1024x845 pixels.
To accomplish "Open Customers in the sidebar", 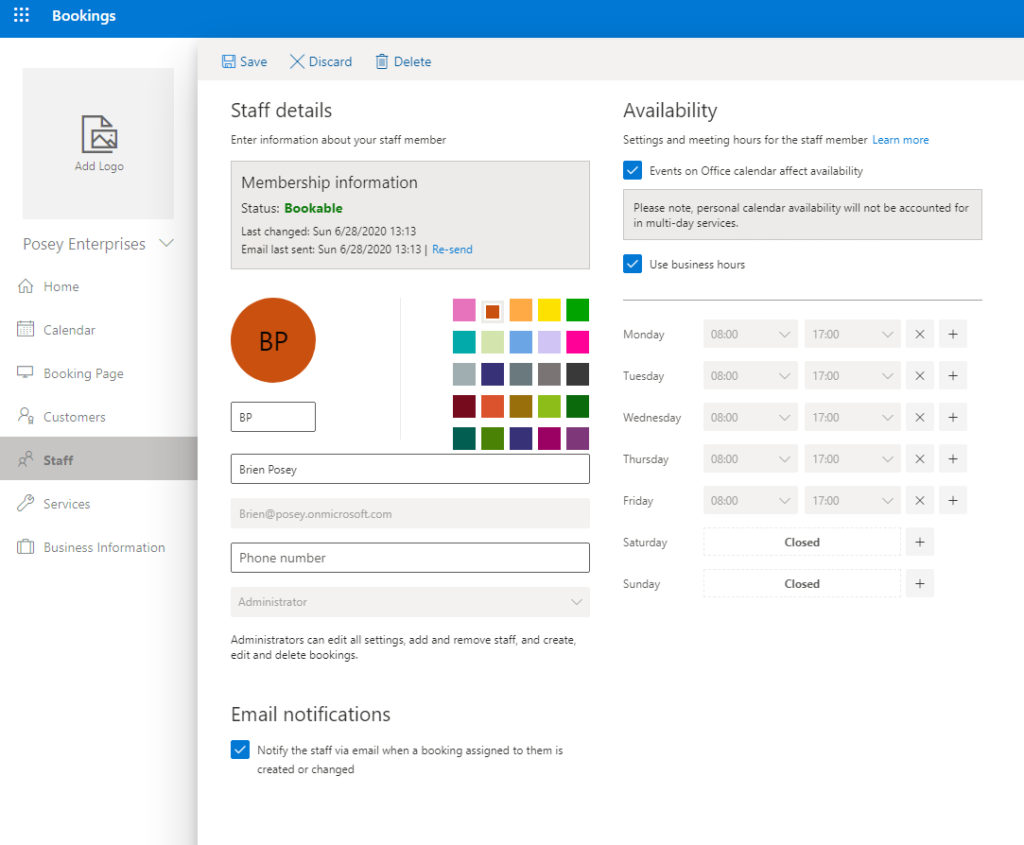I will tap(99, 417).
